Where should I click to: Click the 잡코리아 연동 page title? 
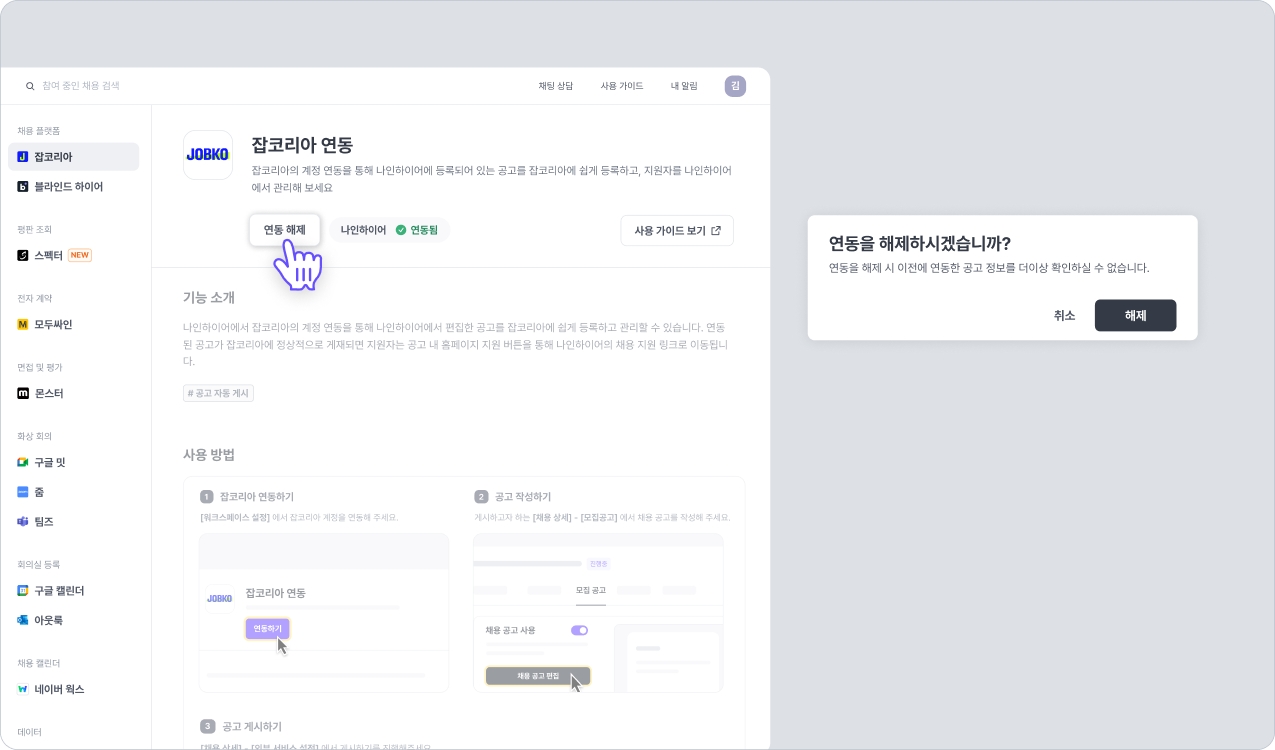[x=302, y=145]
